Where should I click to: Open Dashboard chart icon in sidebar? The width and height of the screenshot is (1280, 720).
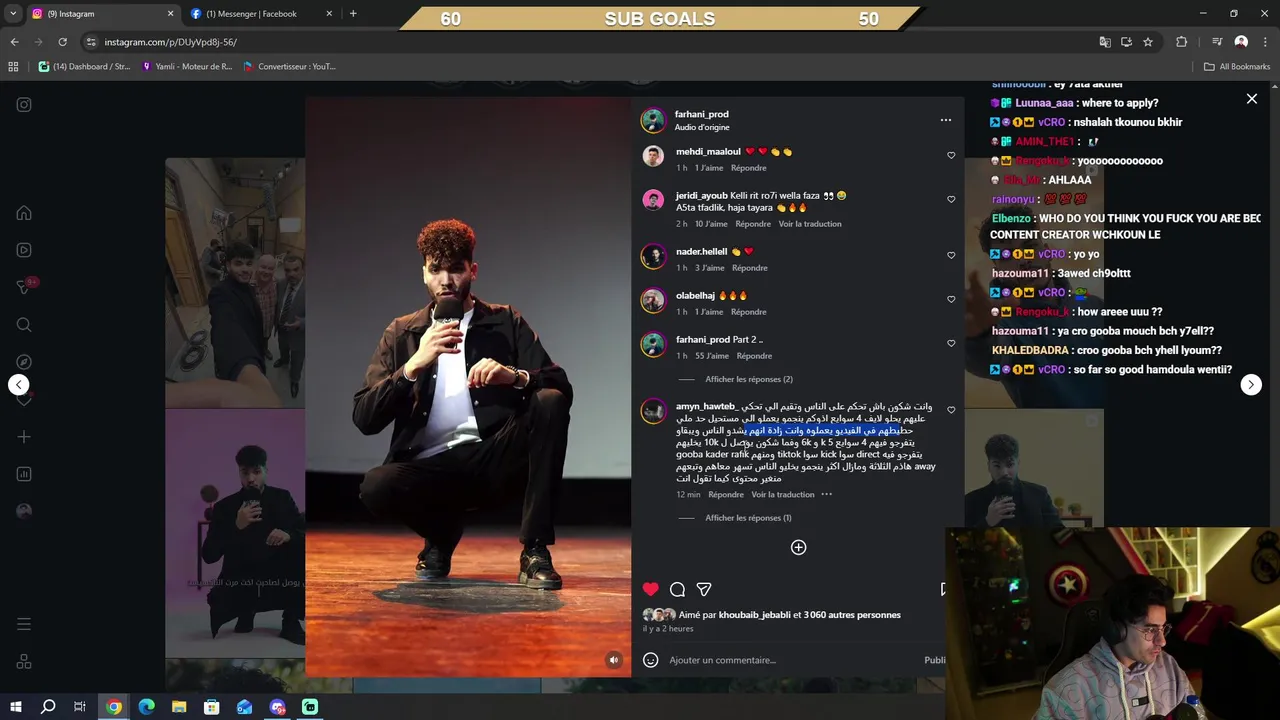coord(24,474)
